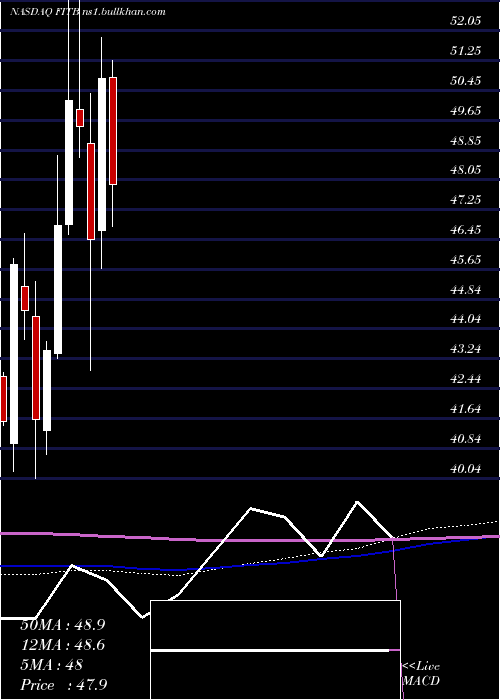Viewport: 500px width, 700px height.
Task: Click the 40.04 price axis label
Action: pyautogui.click(x=466, y=468)
